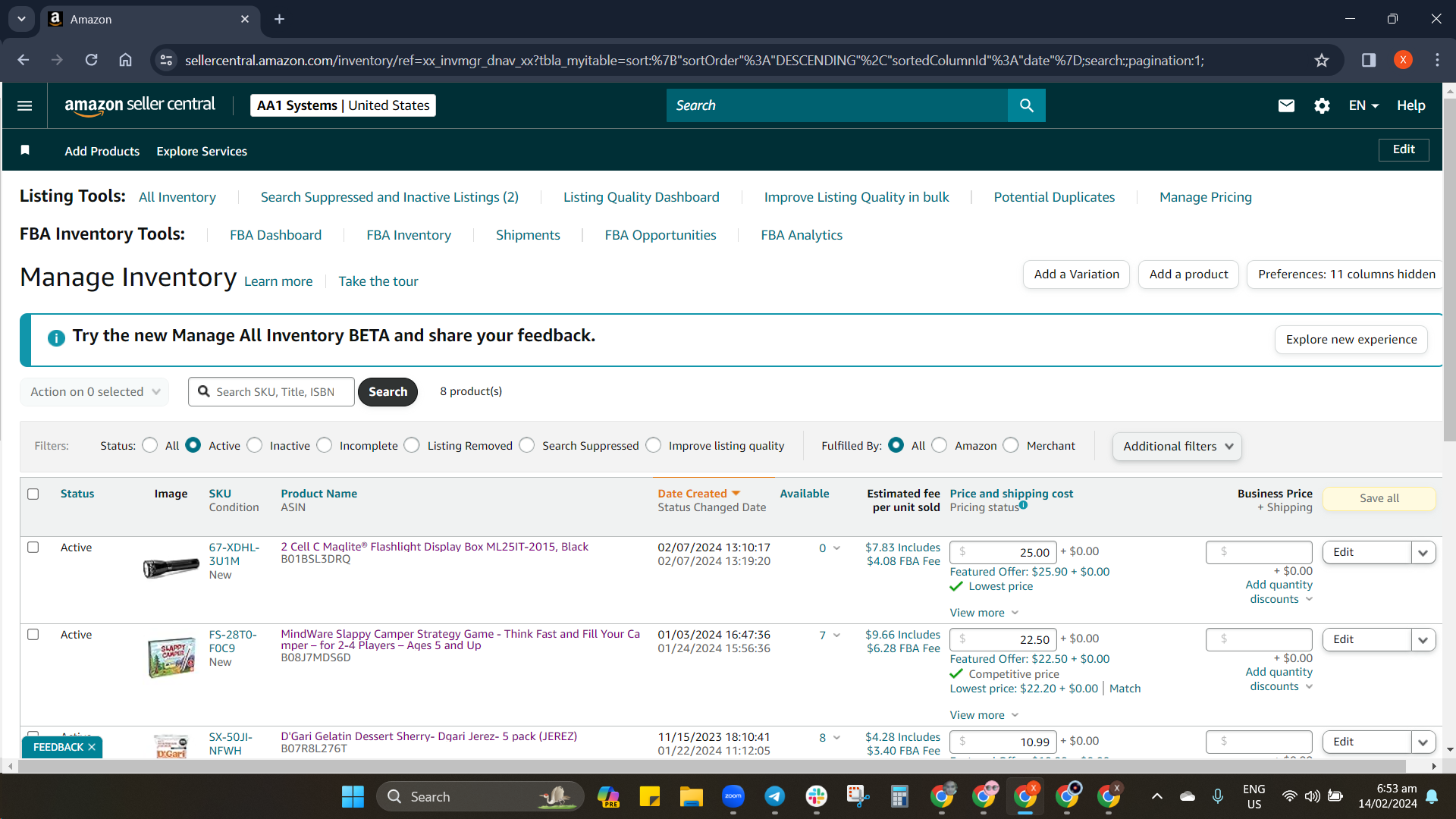
Task: Open Chrome's three-dot menu
Action: click(x=1437, y=60)
